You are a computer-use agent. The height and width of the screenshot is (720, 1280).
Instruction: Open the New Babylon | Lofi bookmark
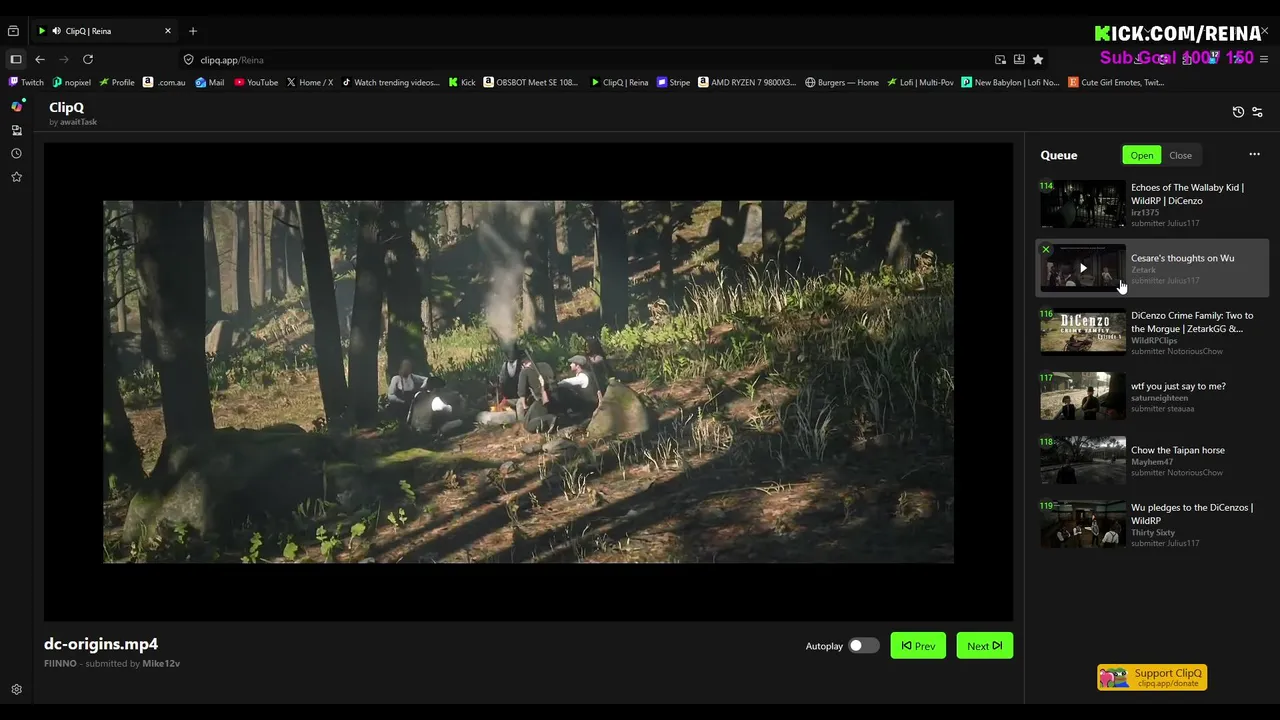point(1011,82)
